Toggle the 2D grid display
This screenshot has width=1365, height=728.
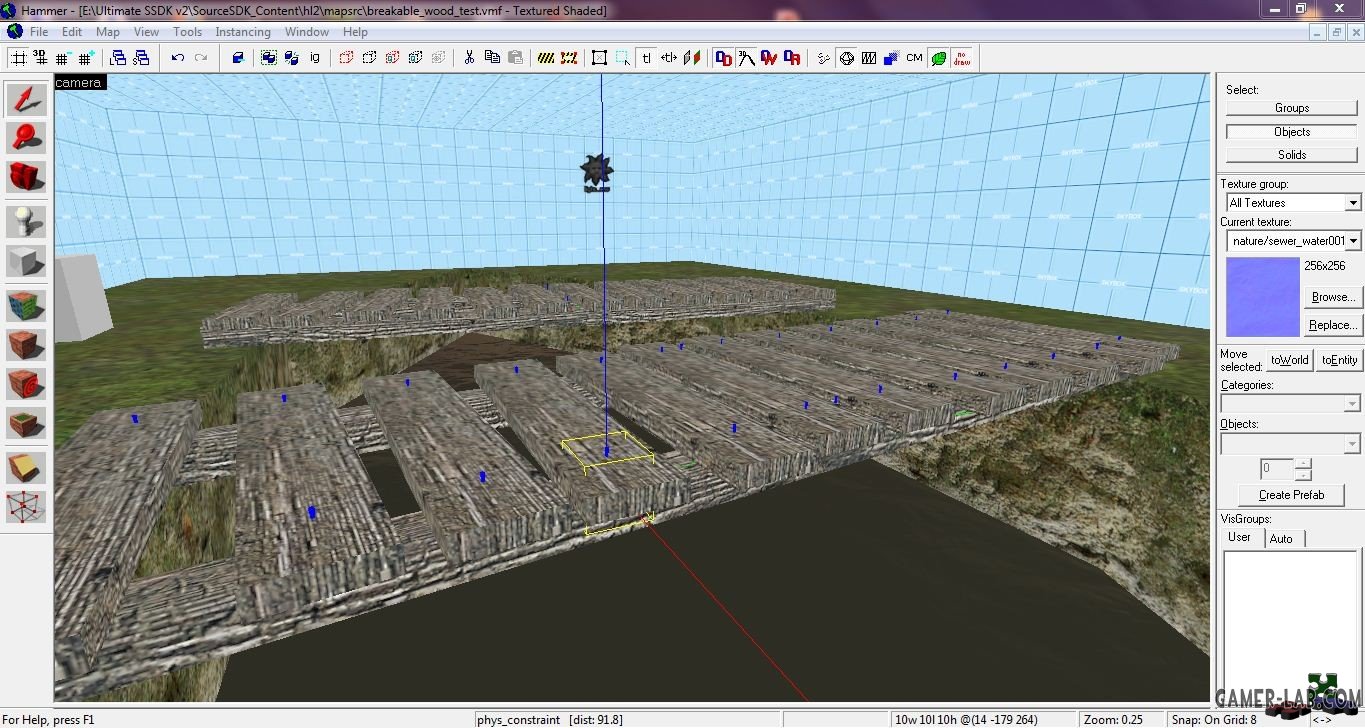[x=19, y=58]
